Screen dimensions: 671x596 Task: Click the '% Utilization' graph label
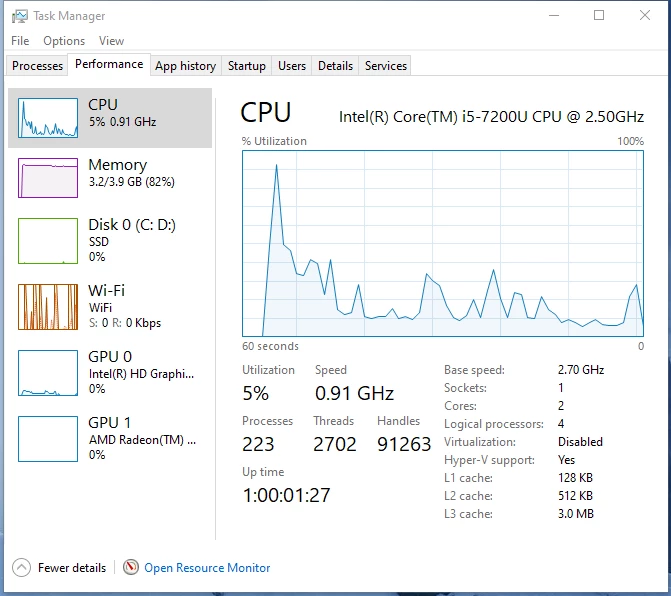274,141
